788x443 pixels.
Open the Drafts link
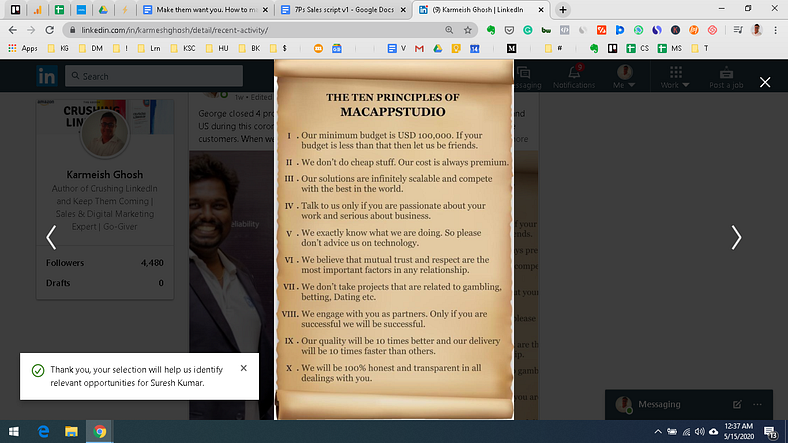(105, 283)
